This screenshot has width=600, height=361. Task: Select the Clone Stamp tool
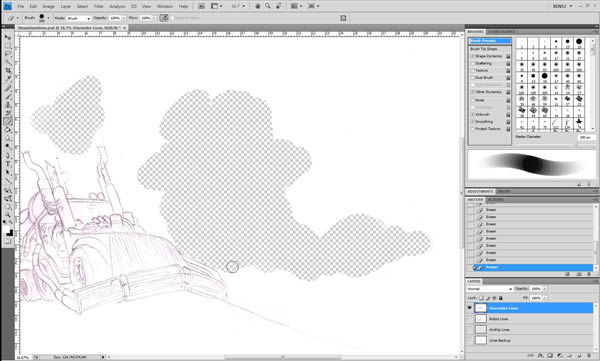(8, 105)
